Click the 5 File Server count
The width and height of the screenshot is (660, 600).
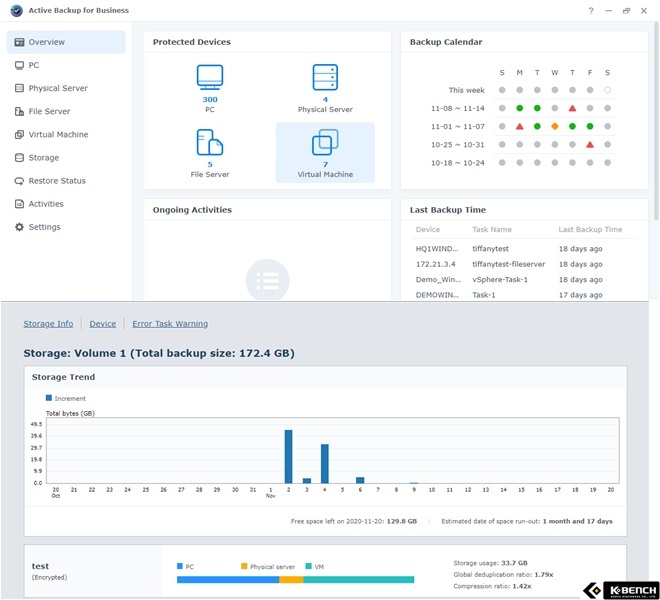[210, 165]
